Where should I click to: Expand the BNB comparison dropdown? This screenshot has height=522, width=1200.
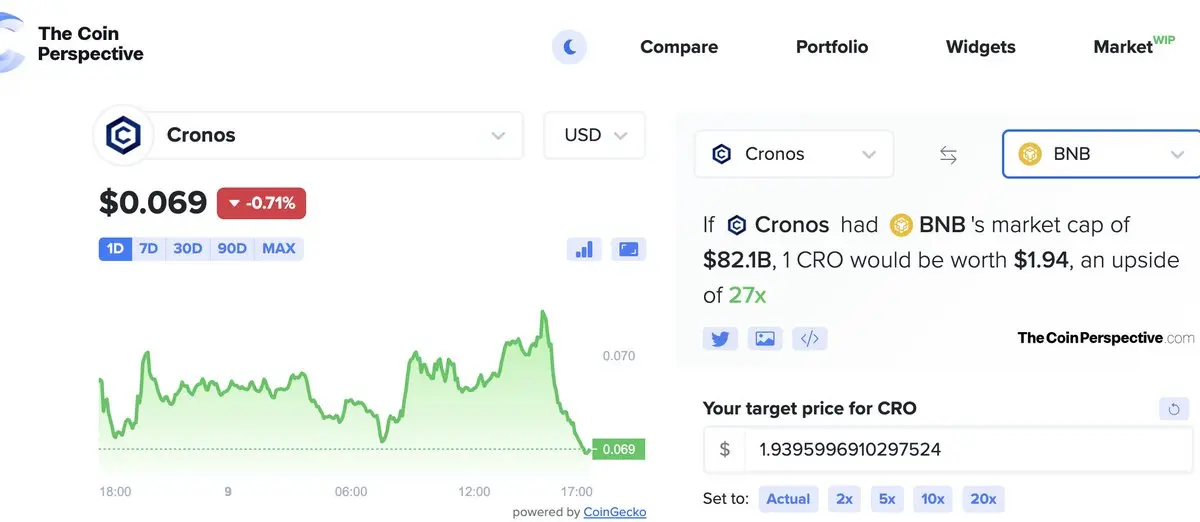click(1101, 154)
